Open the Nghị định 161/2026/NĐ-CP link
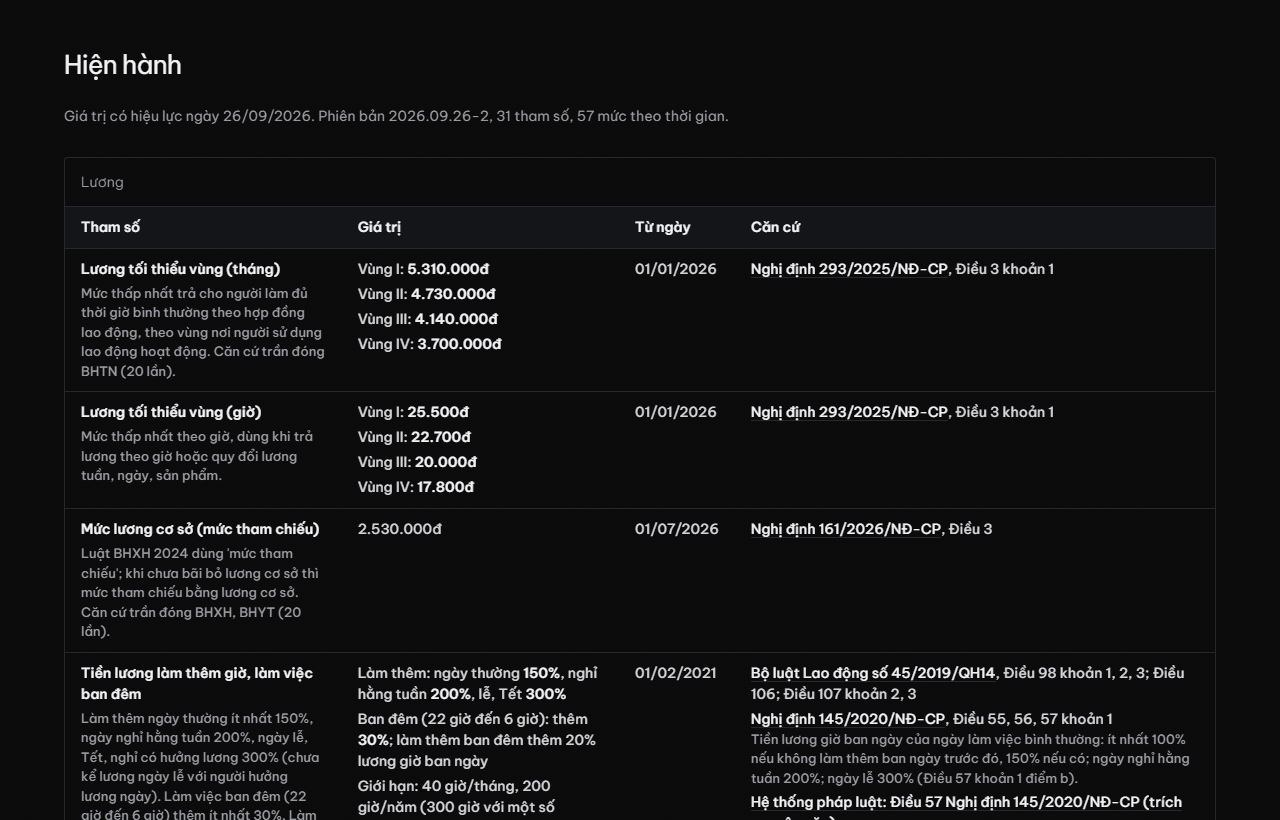This screenshot has width=1280, height=820. pos(846,529)
